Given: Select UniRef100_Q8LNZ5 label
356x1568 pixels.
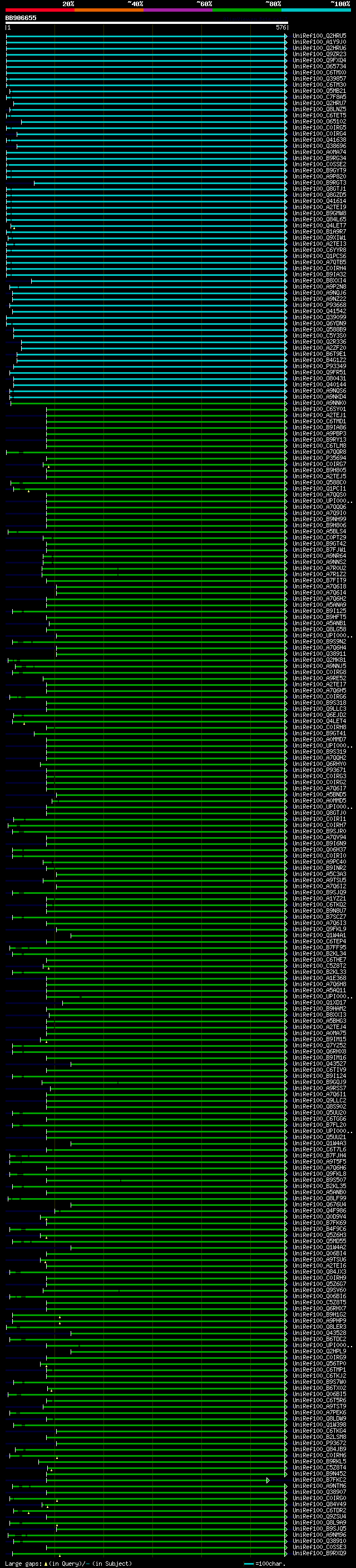Looking at the screenshot, I should (x=319, y=110).
